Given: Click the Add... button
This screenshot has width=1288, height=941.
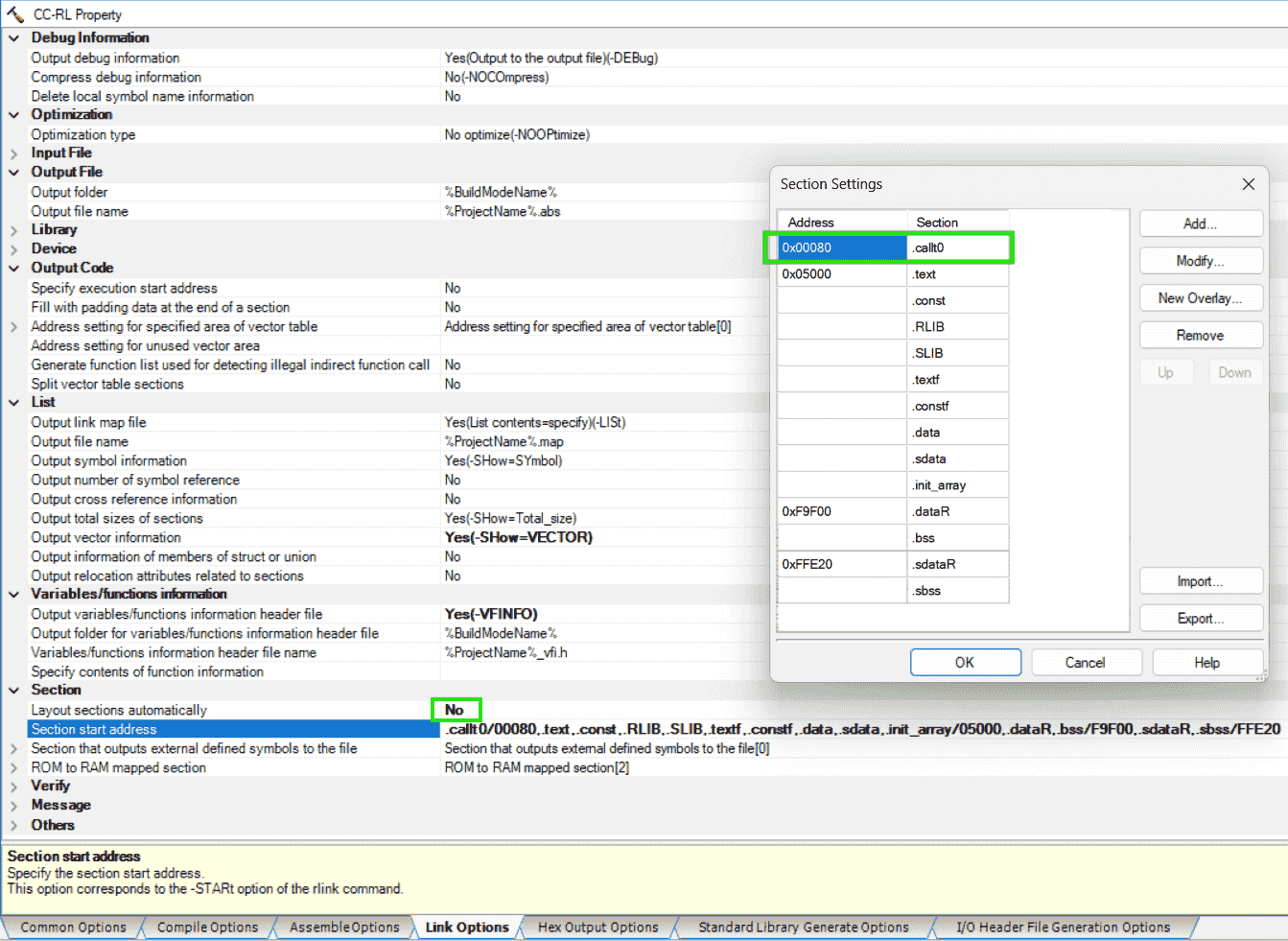Looking at the screenshot, I should 1200,223.
